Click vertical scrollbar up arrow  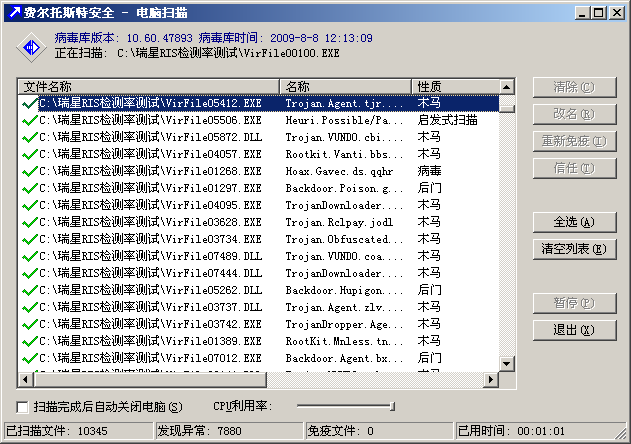click(x=507, y=87)
